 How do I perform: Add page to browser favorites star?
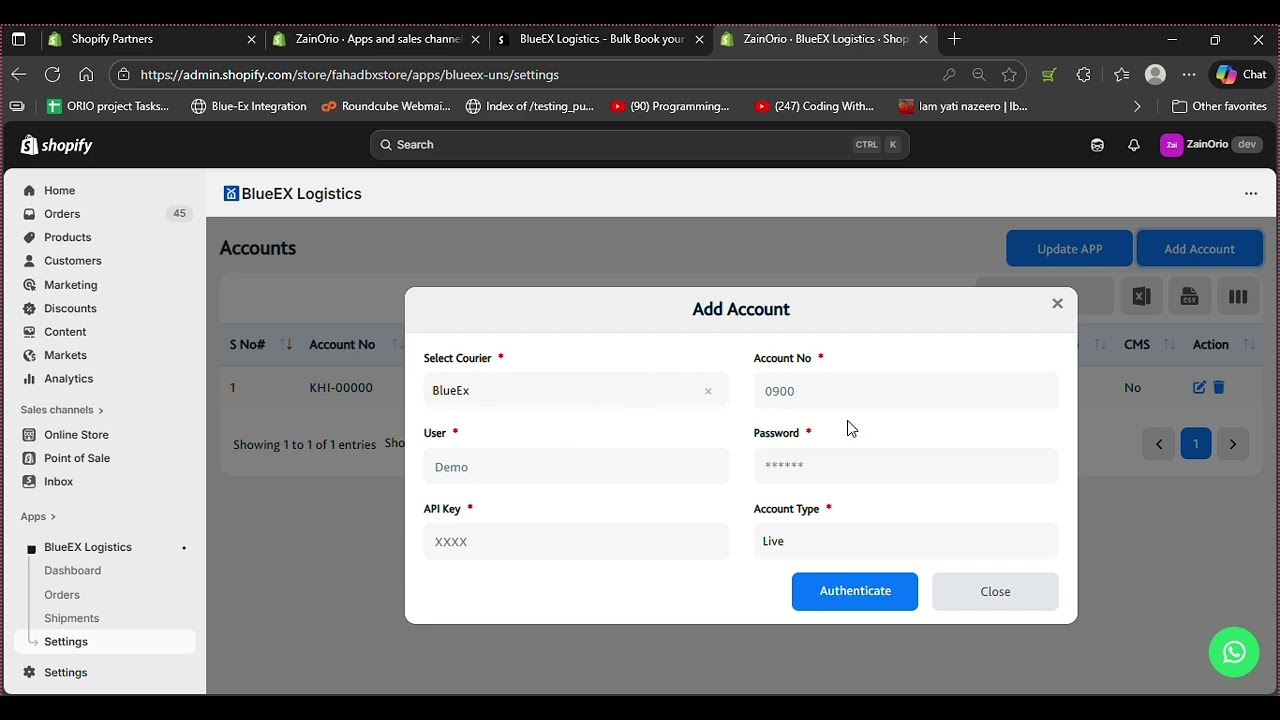click(1009, 74)
